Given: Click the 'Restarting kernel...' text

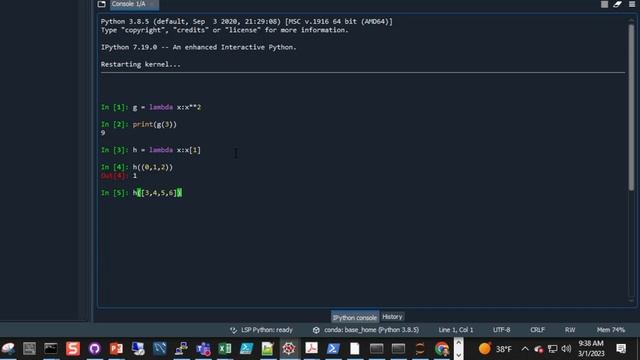Looking at the screenshot, I should 140,64.
